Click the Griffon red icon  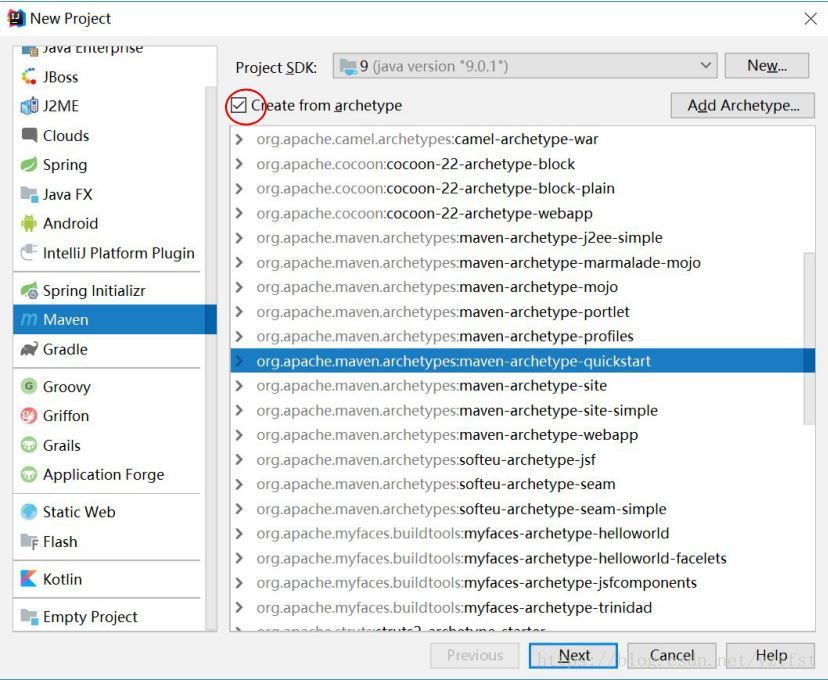[x=29, y=415]
